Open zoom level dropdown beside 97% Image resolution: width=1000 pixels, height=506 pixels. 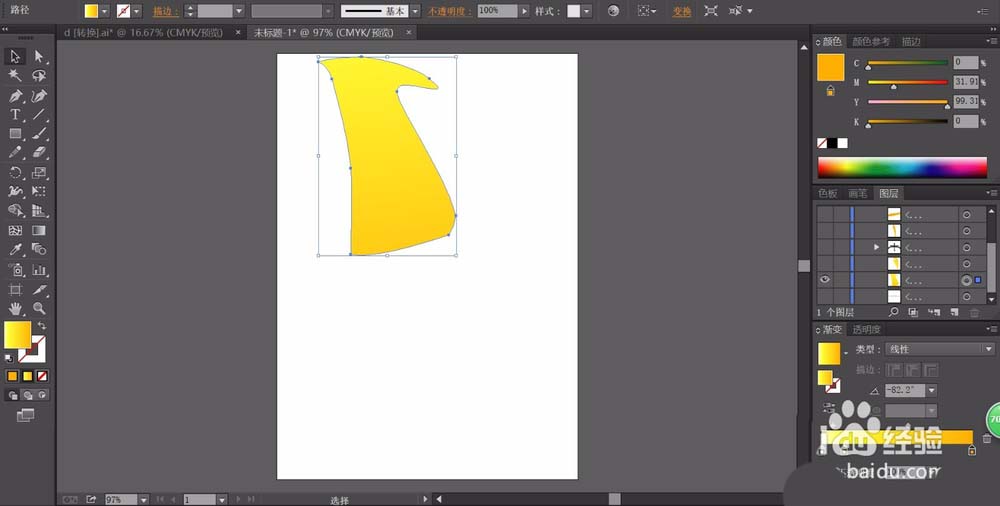pyautogui.click(x=143, y=500)
